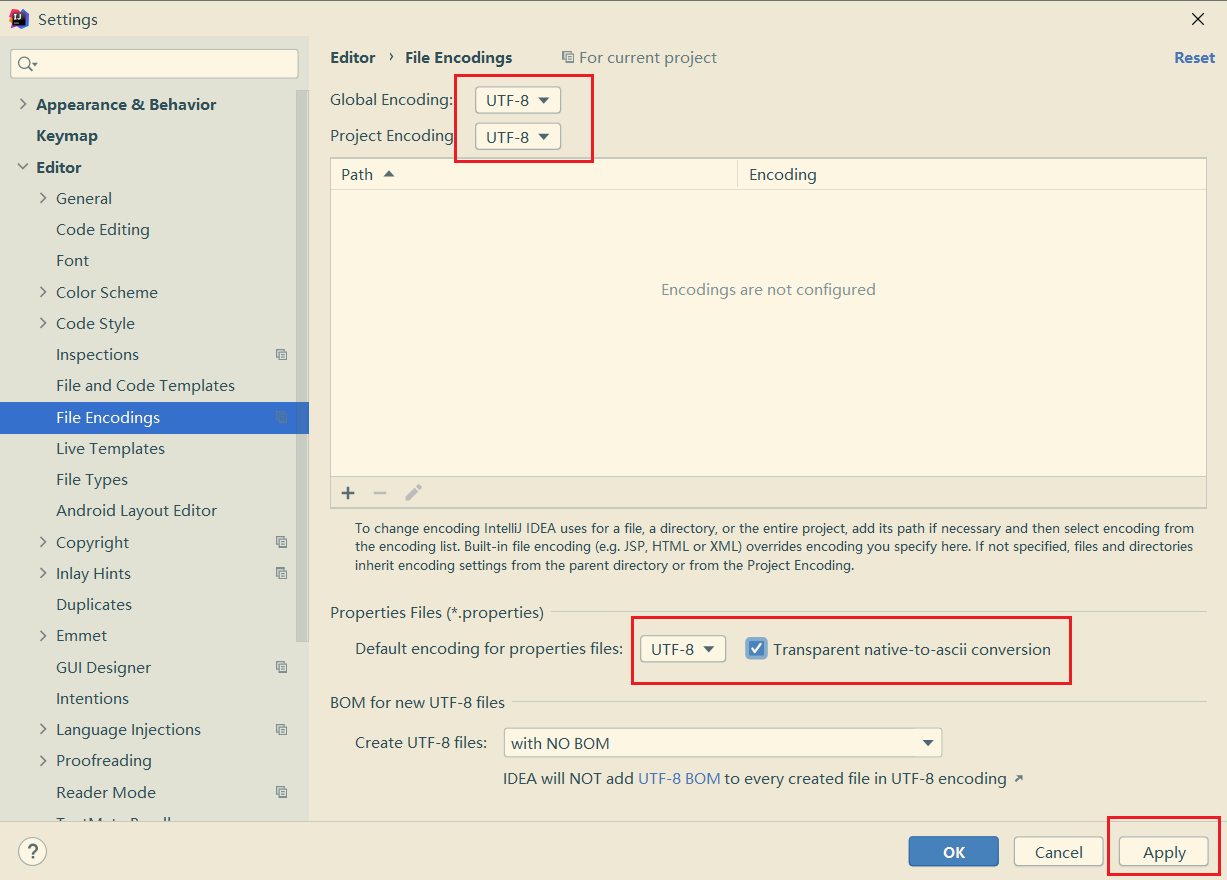Click the Reset link
This screenshot has height=880, width=1227.
[x=1194, y=58]
